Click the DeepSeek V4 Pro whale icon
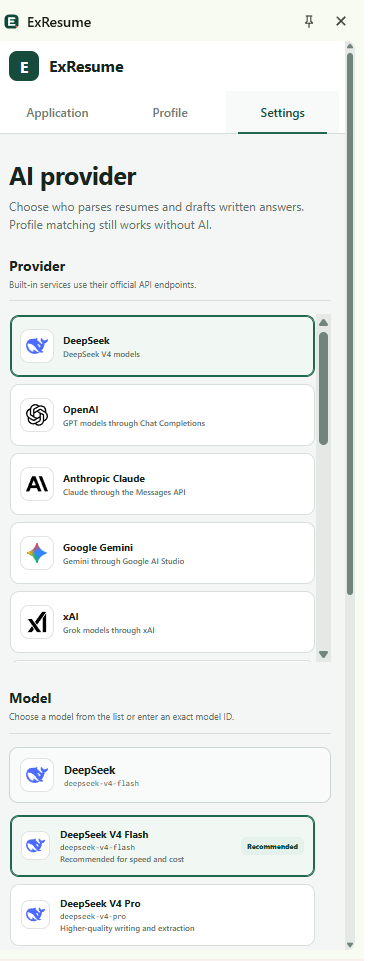Screen dimensions: 372x961 click(x=36, y=915)
